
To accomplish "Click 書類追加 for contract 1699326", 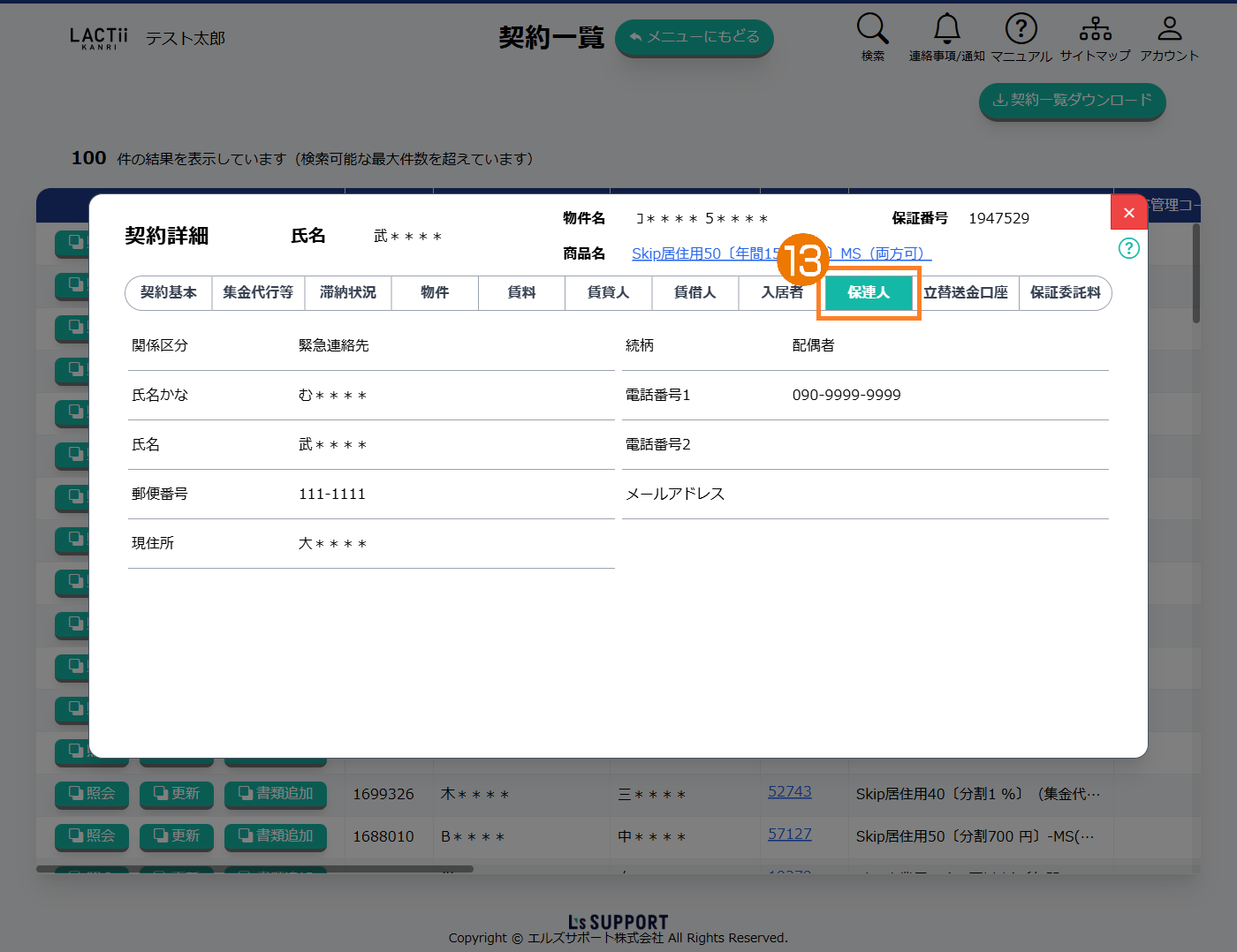I will pyautogui.click(x=276, y=794).
